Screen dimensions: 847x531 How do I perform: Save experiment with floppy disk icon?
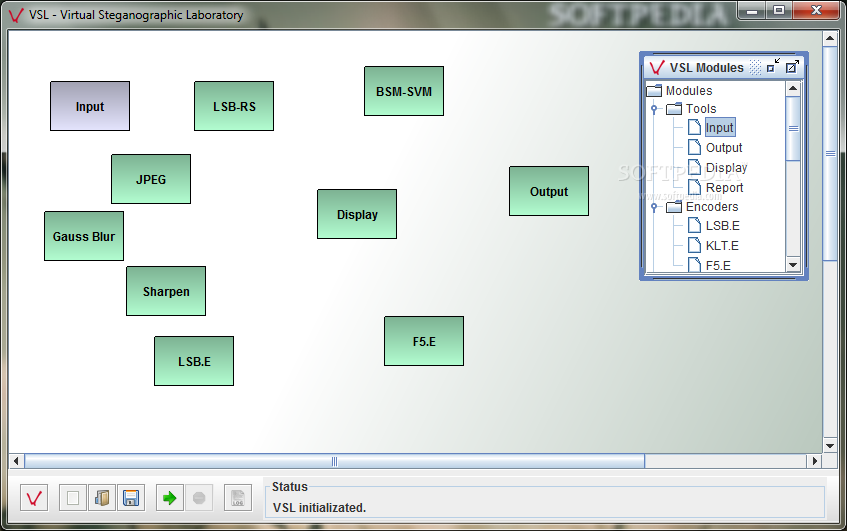click(x=131, y=498)
